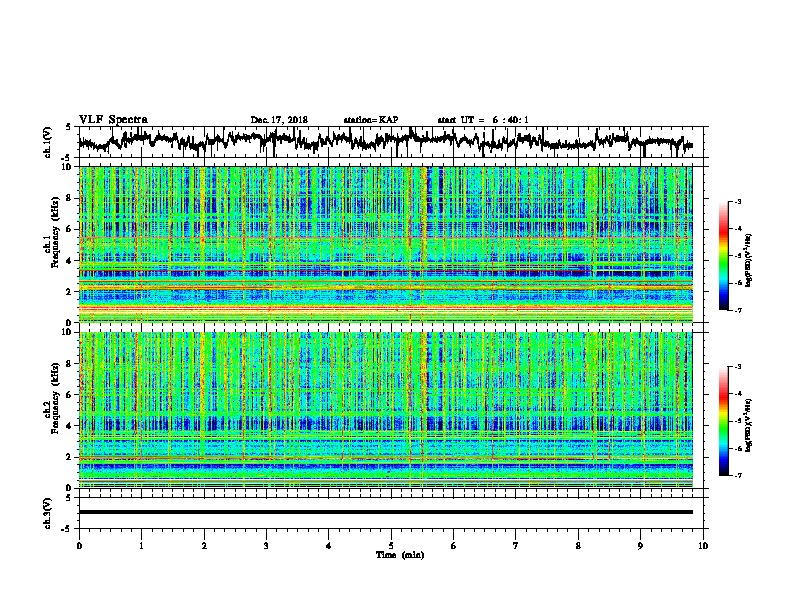Click the "station=KAP" header label
Screen dimensions: 792x612
371,120
